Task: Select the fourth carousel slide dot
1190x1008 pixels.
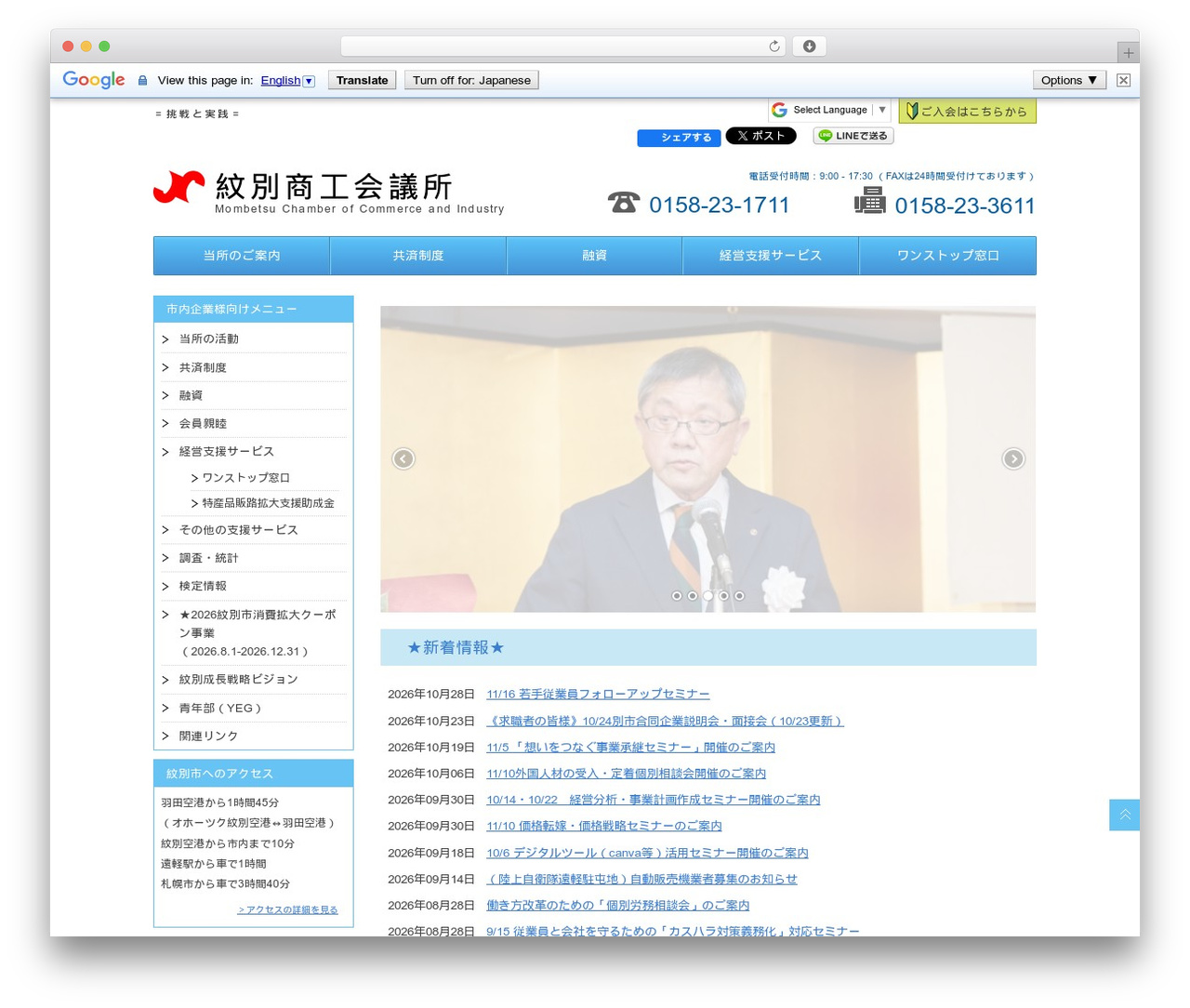Action: (724, 596)
